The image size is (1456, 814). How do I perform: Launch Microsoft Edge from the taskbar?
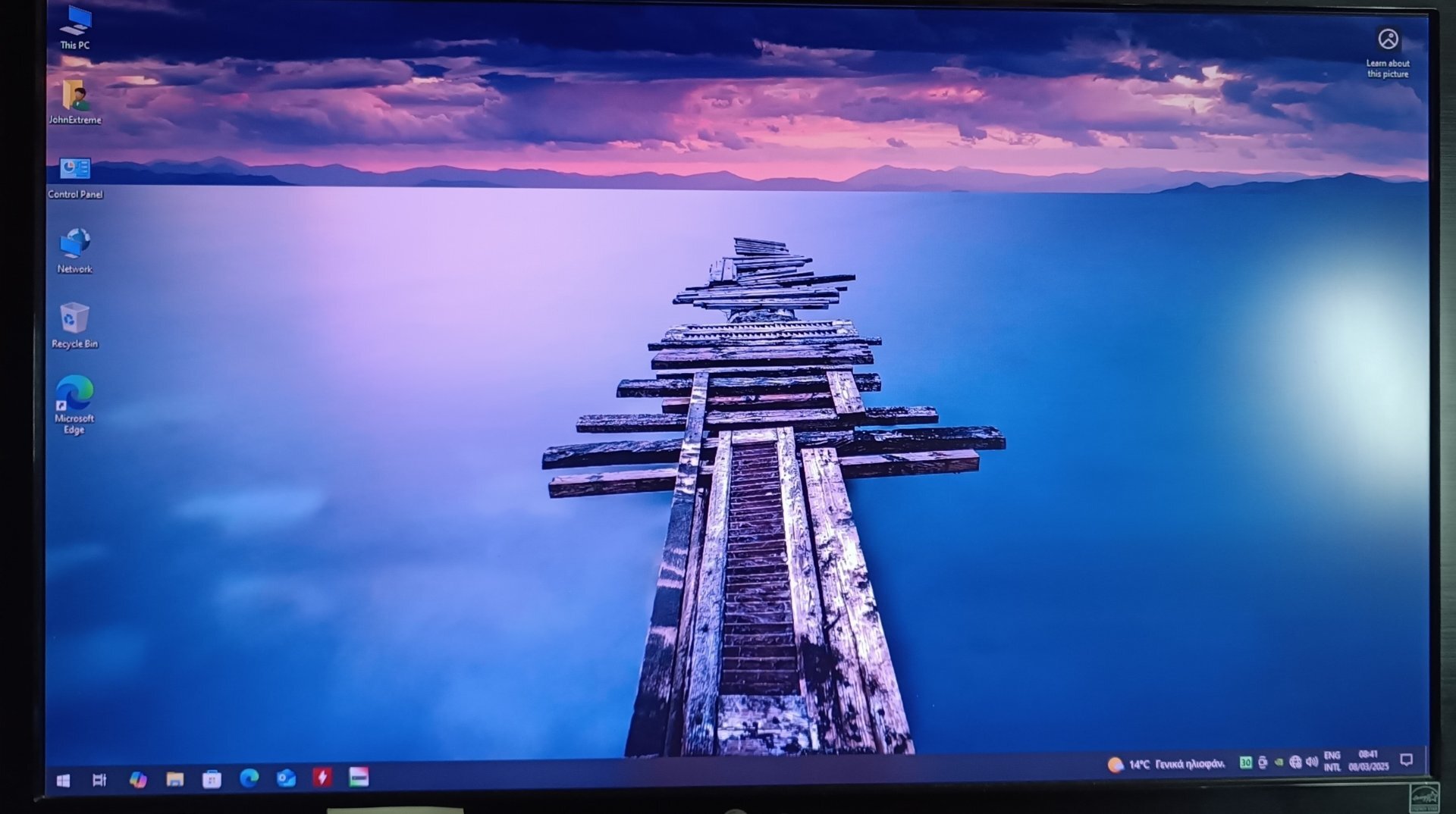(249, 778)
